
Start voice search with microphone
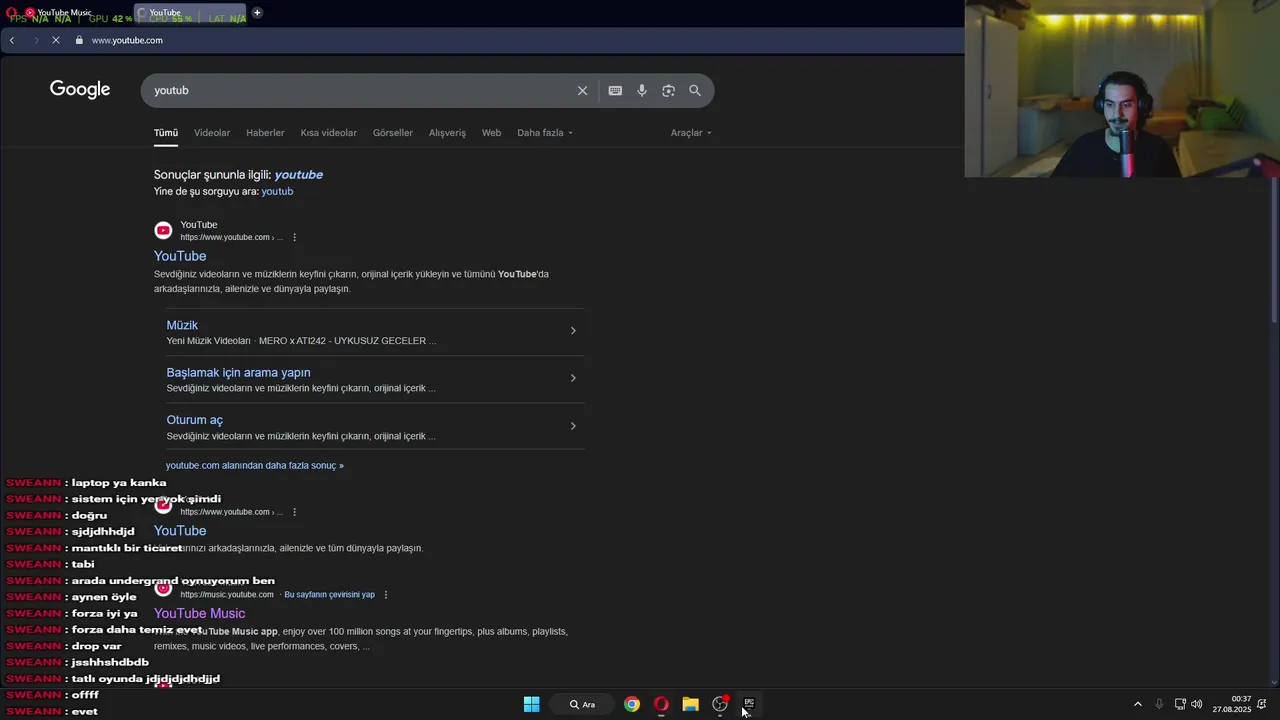point(642,90)
